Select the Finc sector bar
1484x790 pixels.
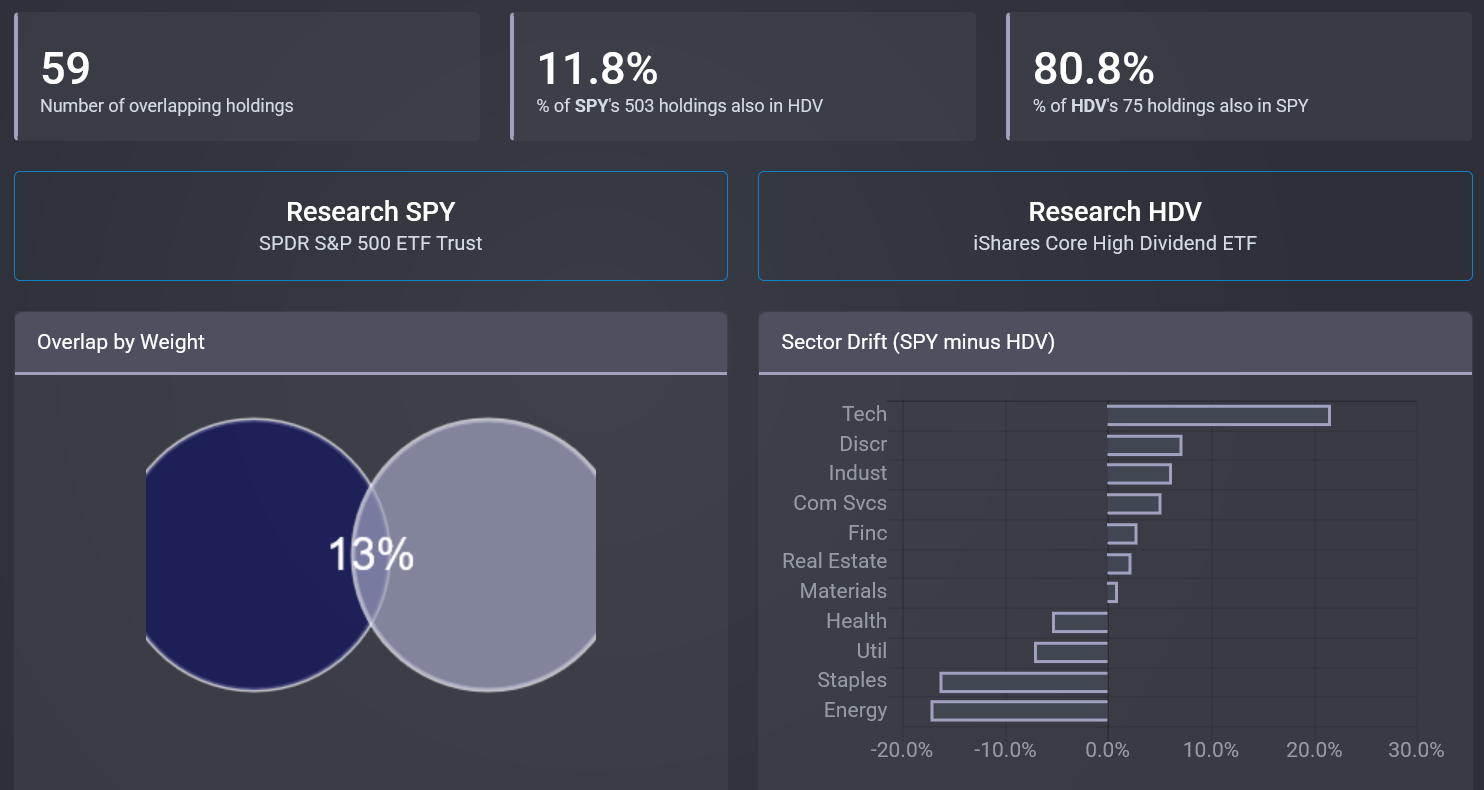(x=1122, y=534)
